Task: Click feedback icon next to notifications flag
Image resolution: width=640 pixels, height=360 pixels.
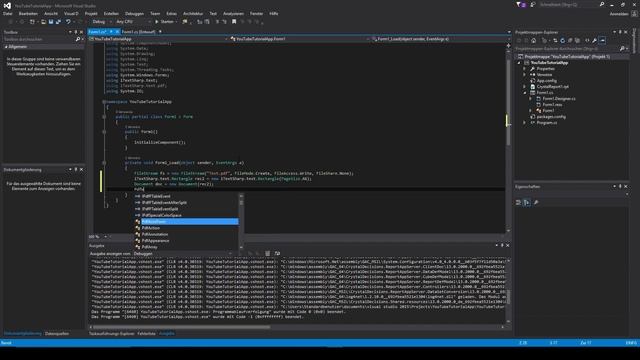Action: pos(533,4)
